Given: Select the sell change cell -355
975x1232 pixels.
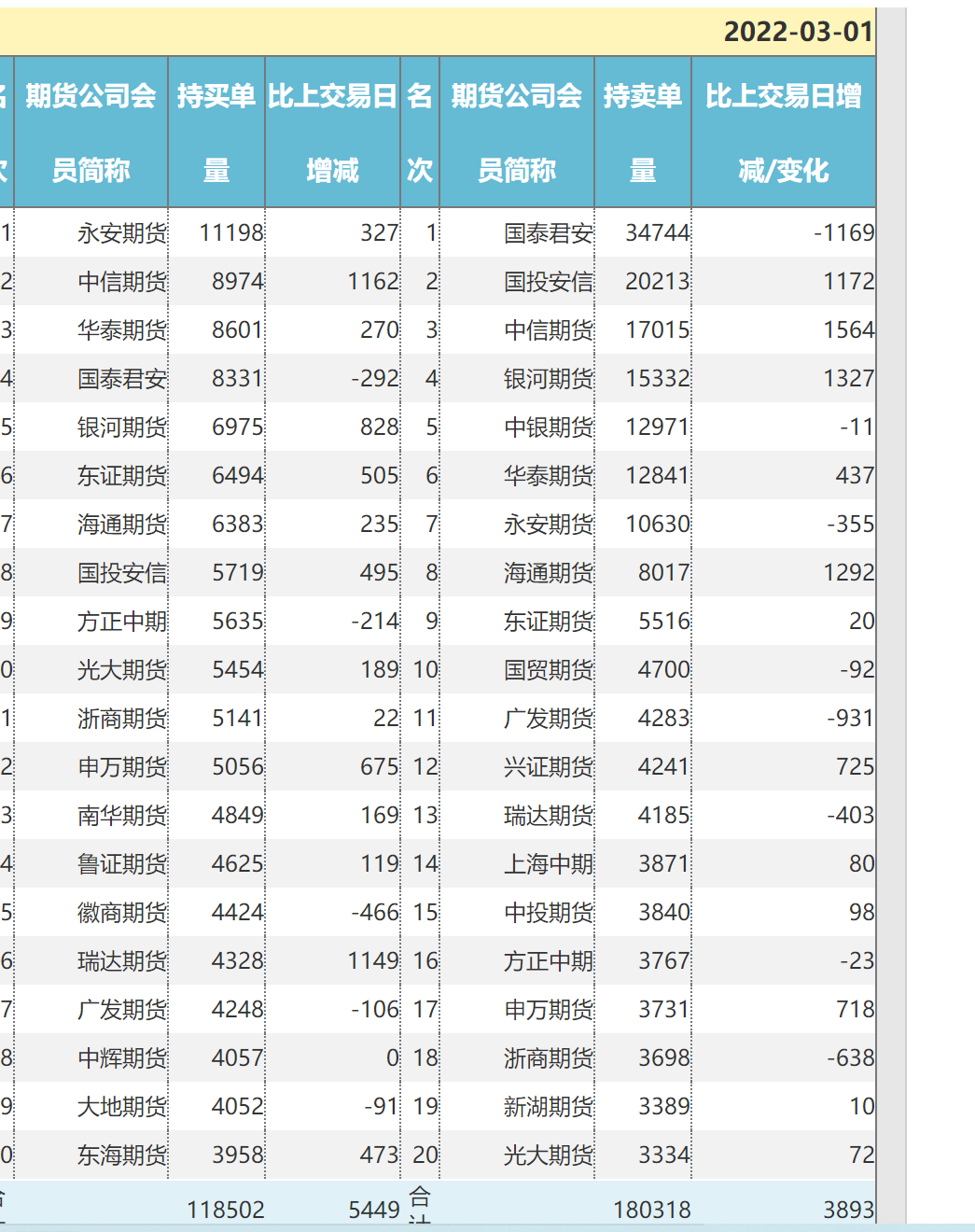Looking at the screenshot, I should (784, 524).
